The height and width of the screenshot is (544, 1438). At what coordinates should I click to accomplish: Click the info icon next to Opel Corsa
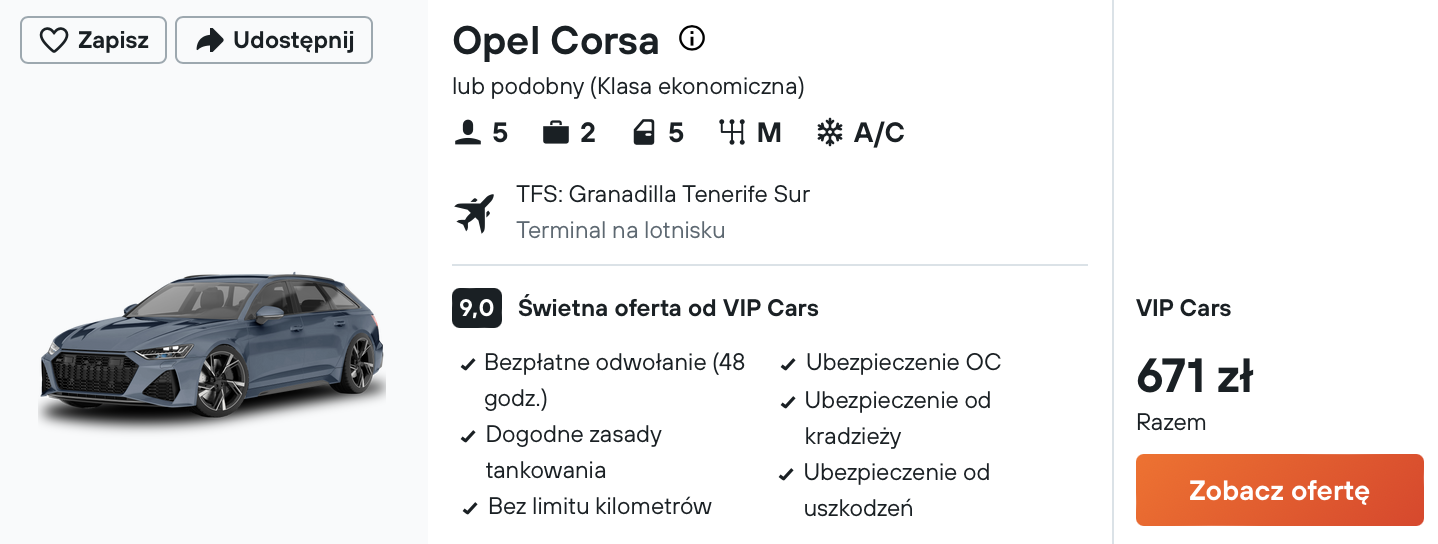(692, 39)
